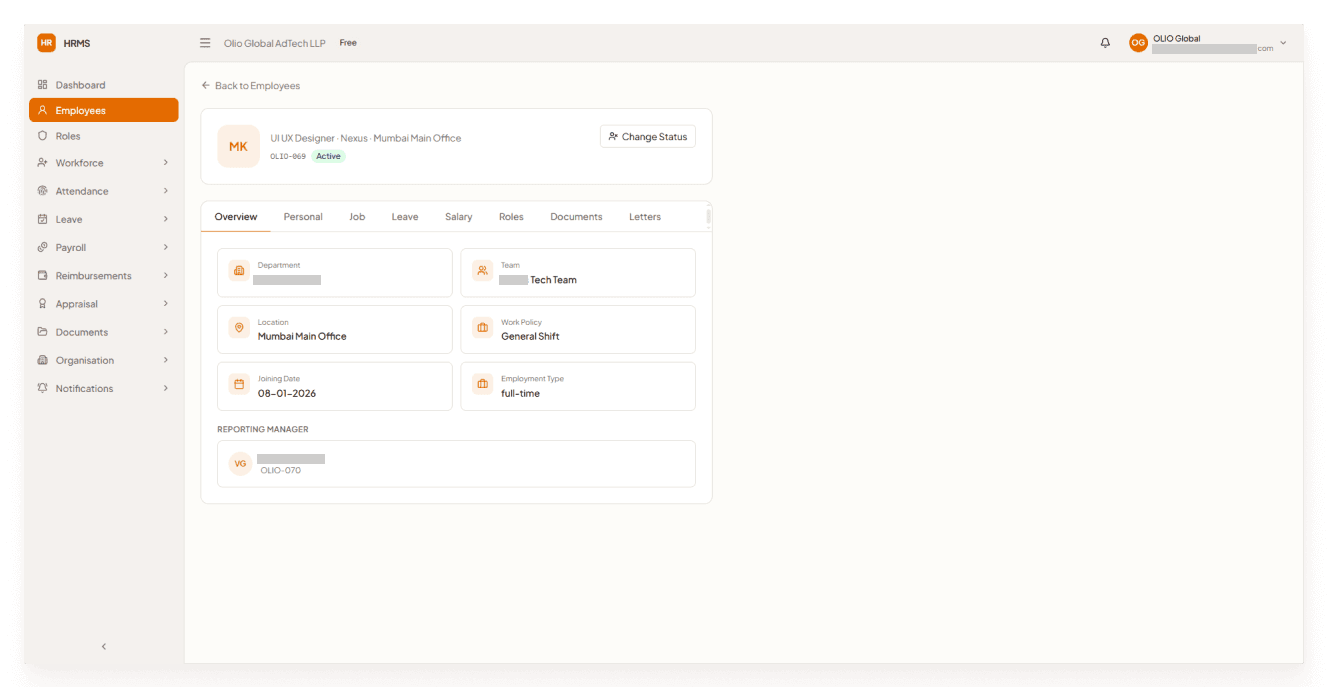The height and width of the screenshot is (687, 1328).
Task: Click the Dashboard grid icon
Action: 42,85
